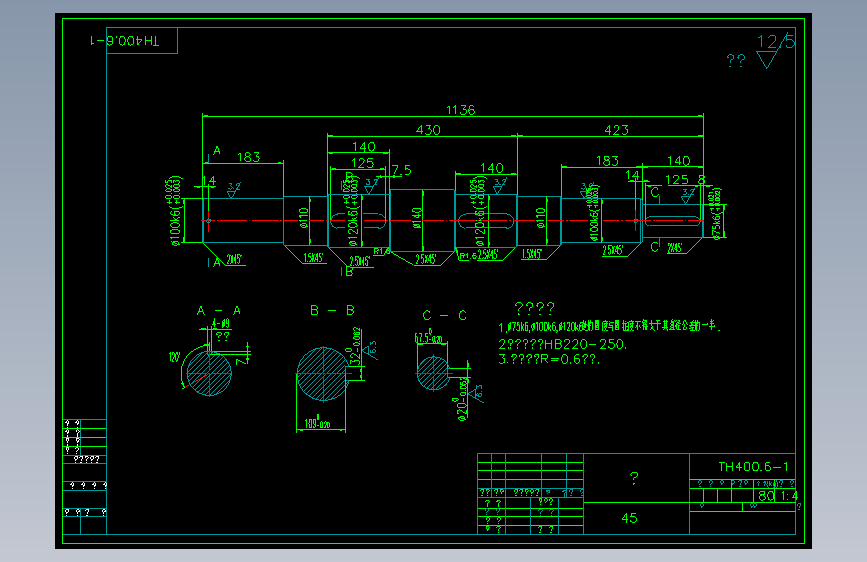
Task: Select the hatched circle of section C-C
Action: 433,373
